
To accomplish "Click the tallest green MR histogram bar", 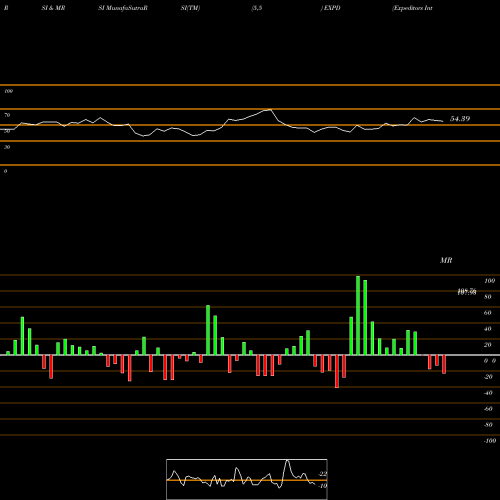I will tap(358, 315).
